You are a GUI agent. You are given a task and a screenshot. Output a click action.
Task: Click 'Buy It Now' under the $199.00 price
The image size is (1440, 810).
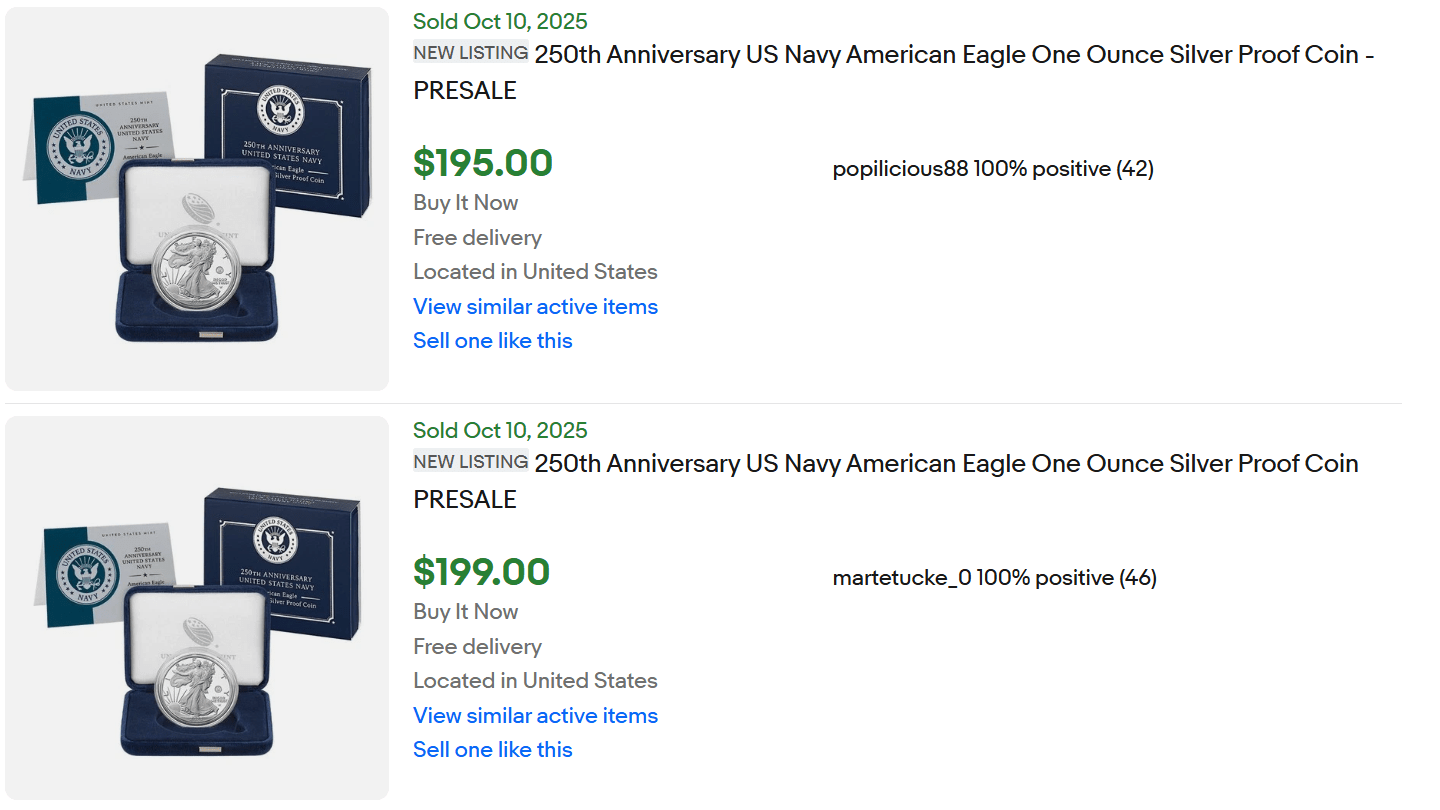point(466,612)
